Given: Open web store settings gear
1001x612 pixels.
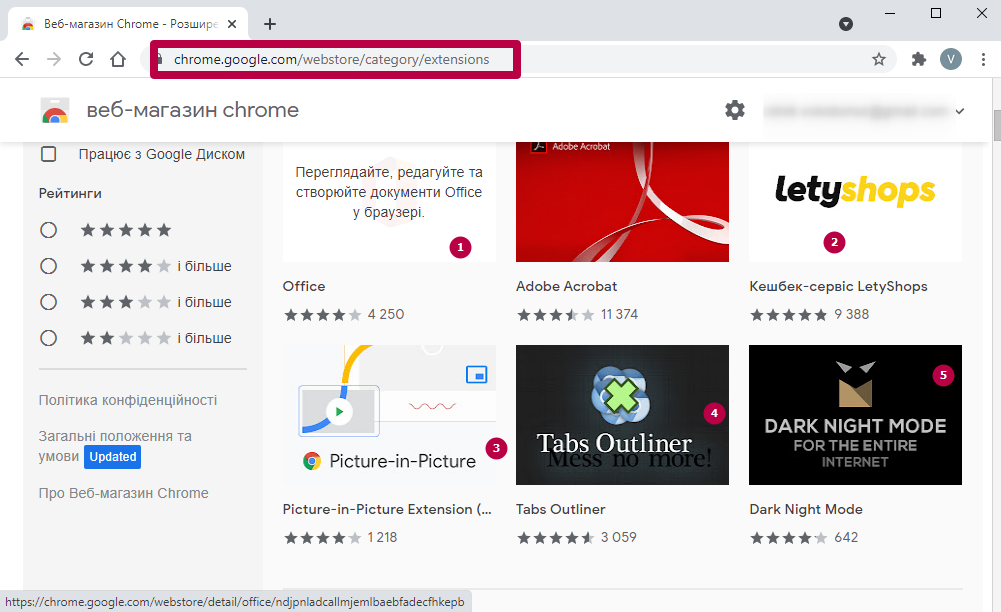Looking at the screenshot, I should click(735, 110).
